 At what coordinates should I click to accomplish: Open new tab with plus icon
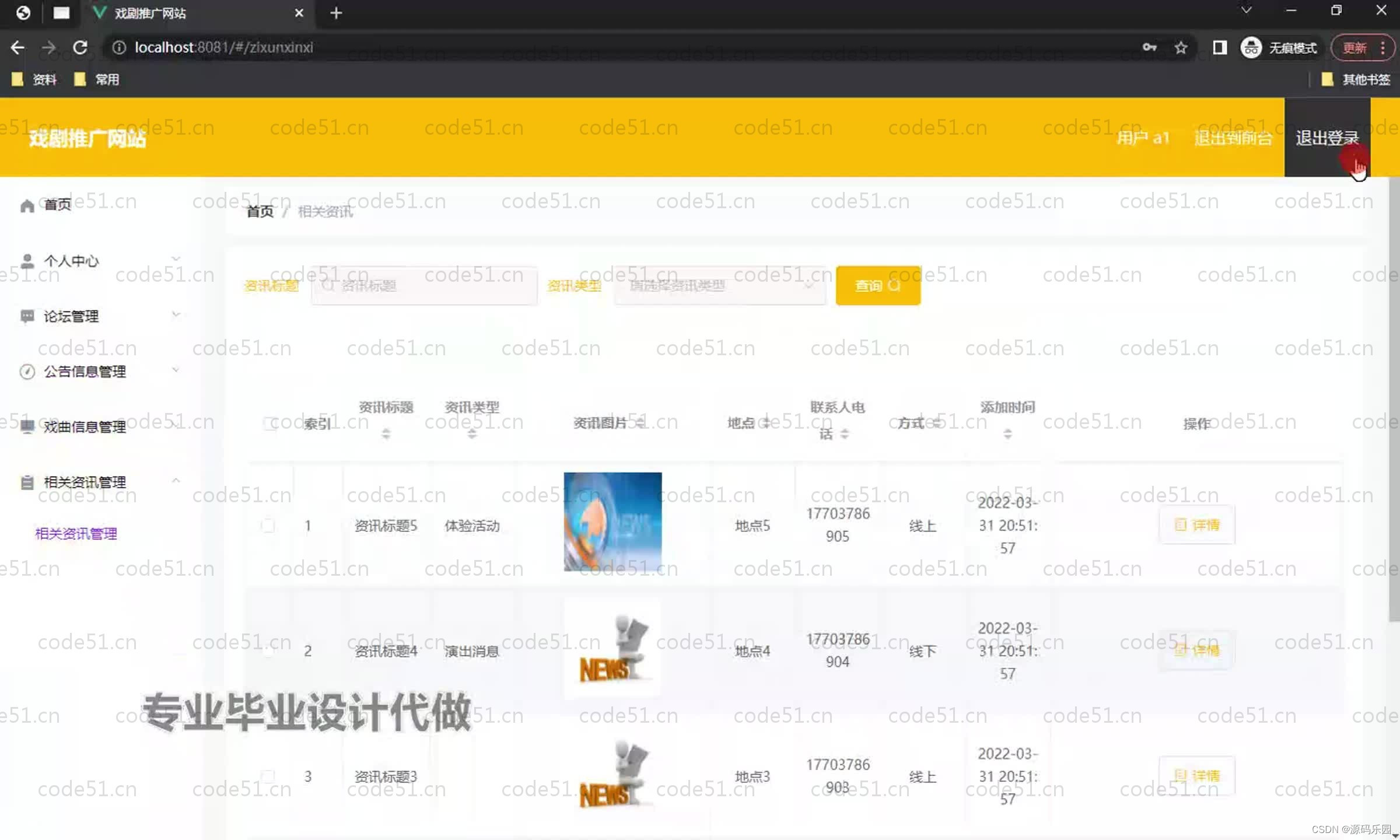336,13
